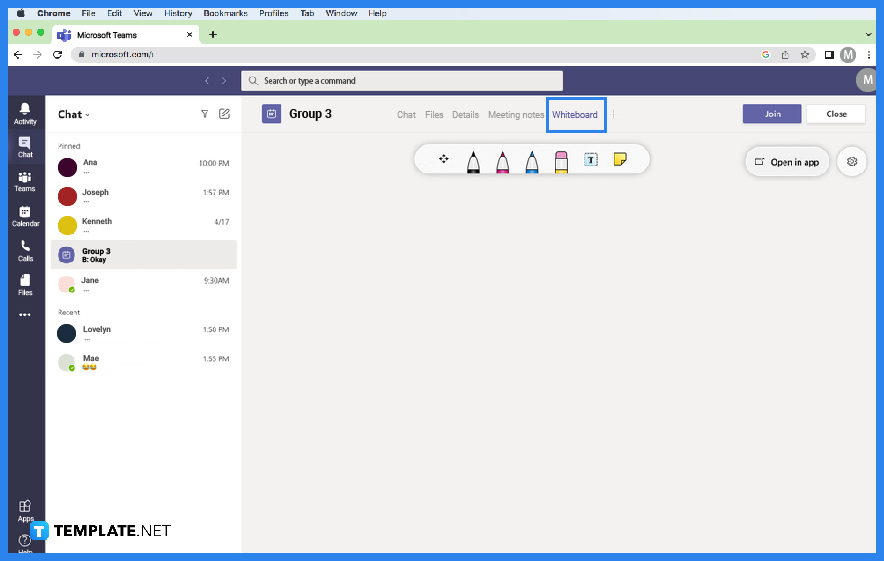Open chat with Ana
Screen dimensions: 884x561
point(144,167)
